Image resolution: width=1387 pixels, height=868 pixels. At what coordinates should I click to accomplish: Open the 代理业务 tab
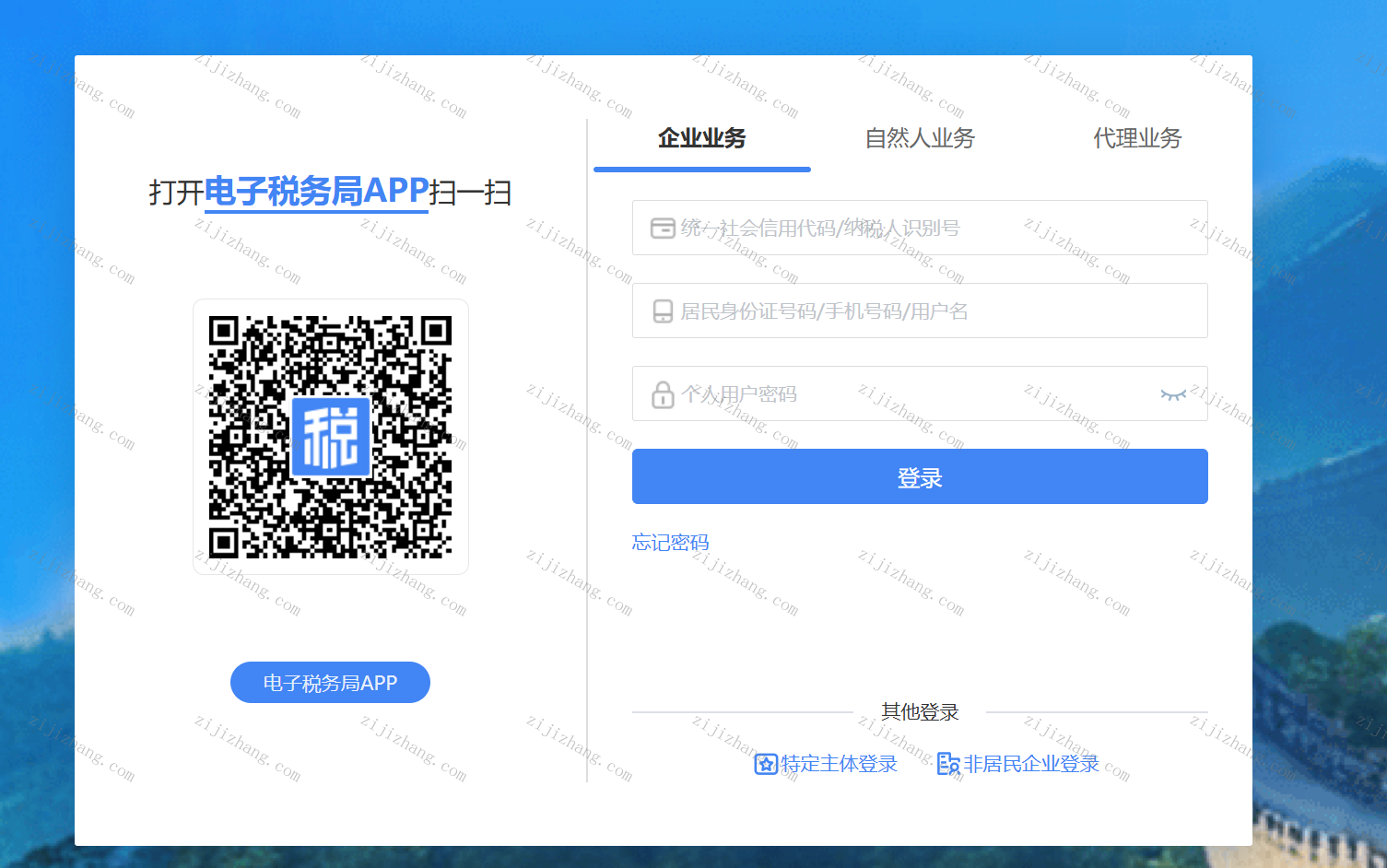[x=1137, y=138]
